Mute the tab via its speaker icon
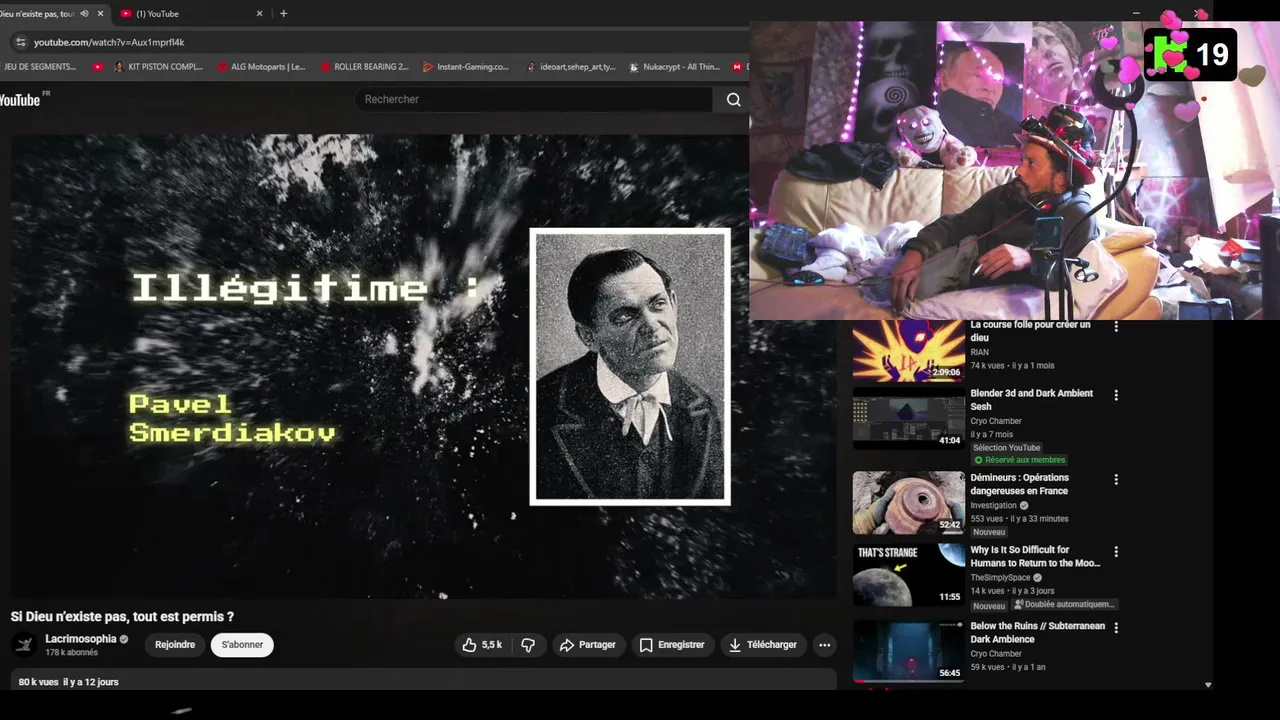1280x720 pixels. [x=84, y=14]
